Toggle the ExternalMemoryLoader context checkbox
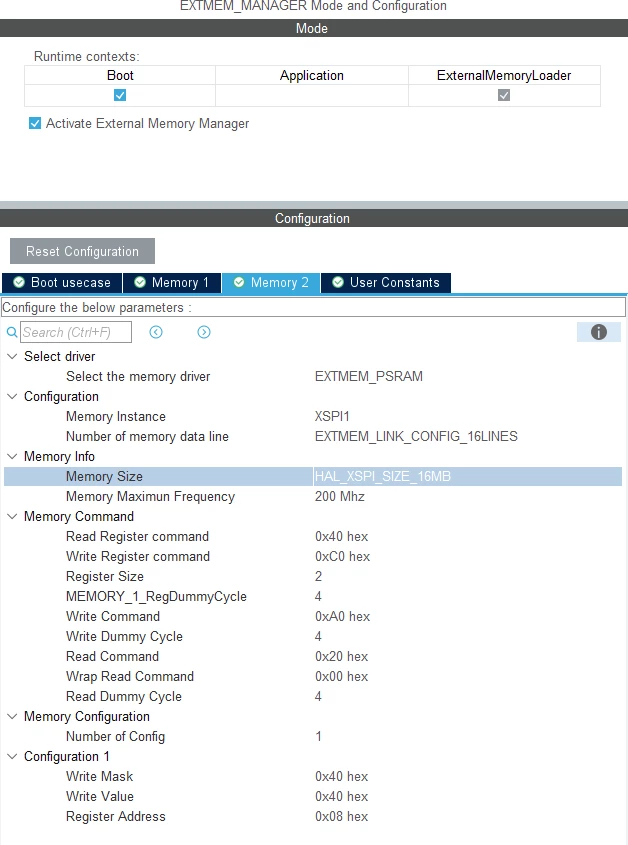The image size is (628, 845). (504, 95)
